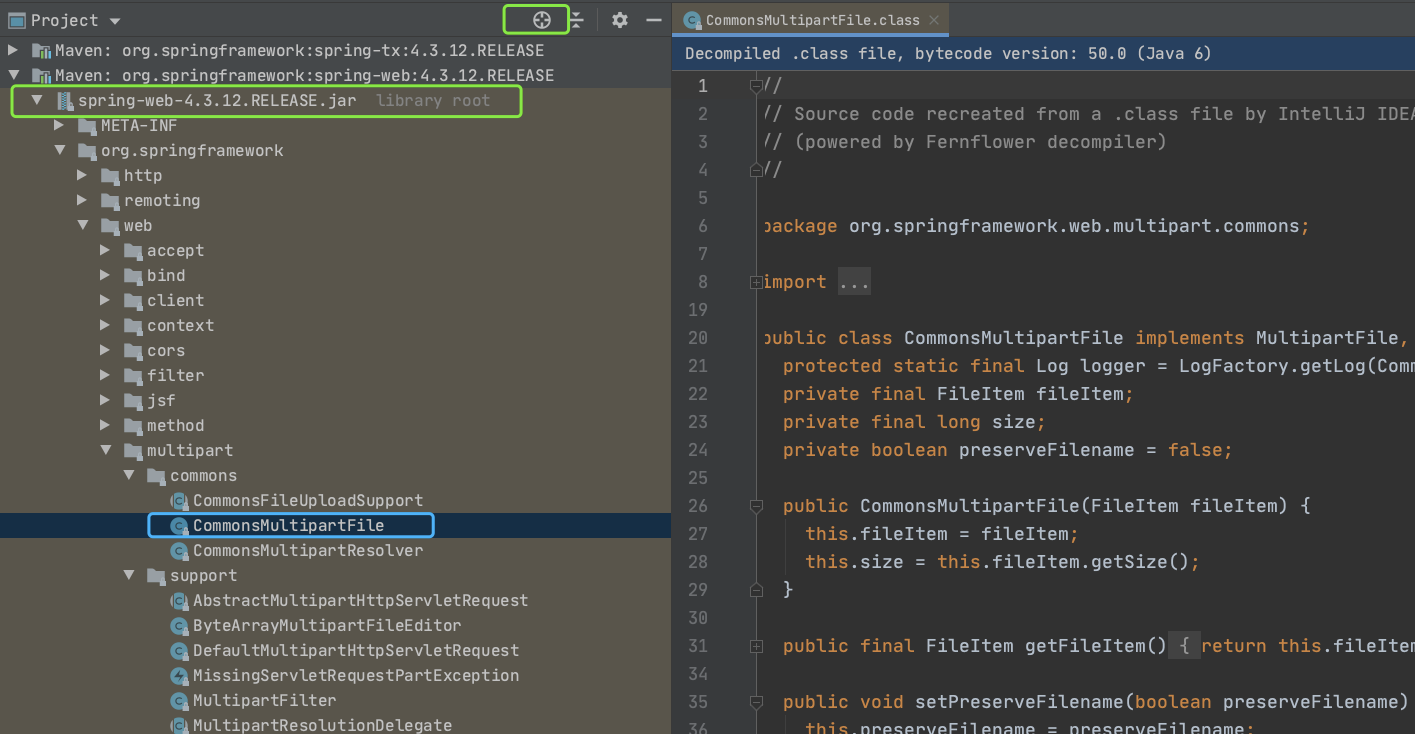Expand the folded getFileItem method
Image resolution: width=1415 pixels, height=734 pixels.
click(756, 646)
